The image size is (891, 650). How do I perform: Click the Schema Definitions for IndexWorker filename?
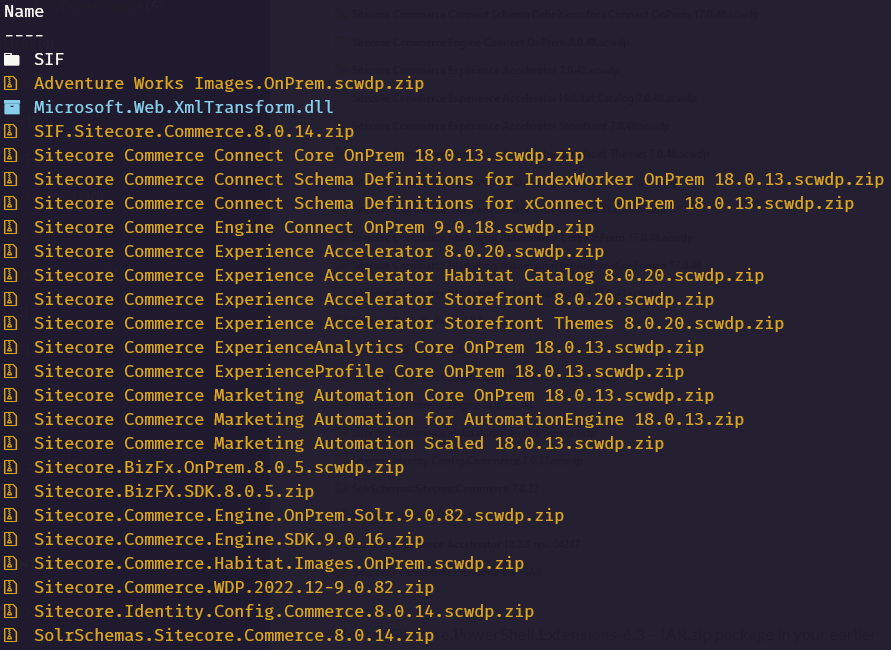click(459, 179)
